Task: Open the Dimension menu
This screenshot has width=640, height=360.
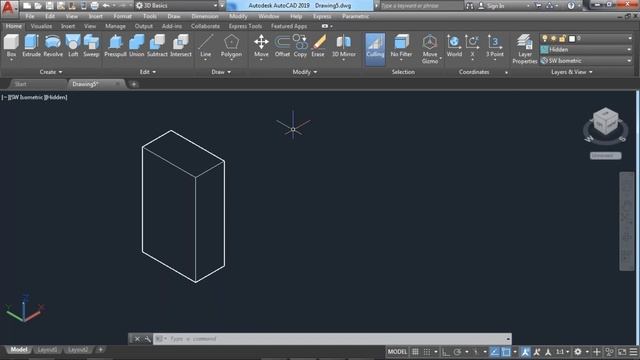Action: click(205, 16)
